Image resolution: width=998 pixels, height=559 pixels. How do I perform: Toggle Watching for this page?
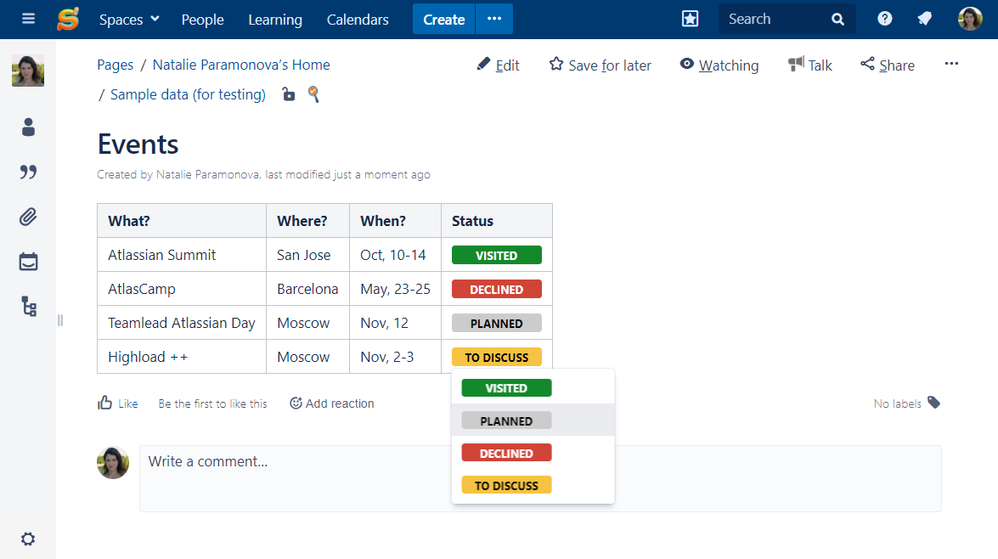click(x=719, y=65)
